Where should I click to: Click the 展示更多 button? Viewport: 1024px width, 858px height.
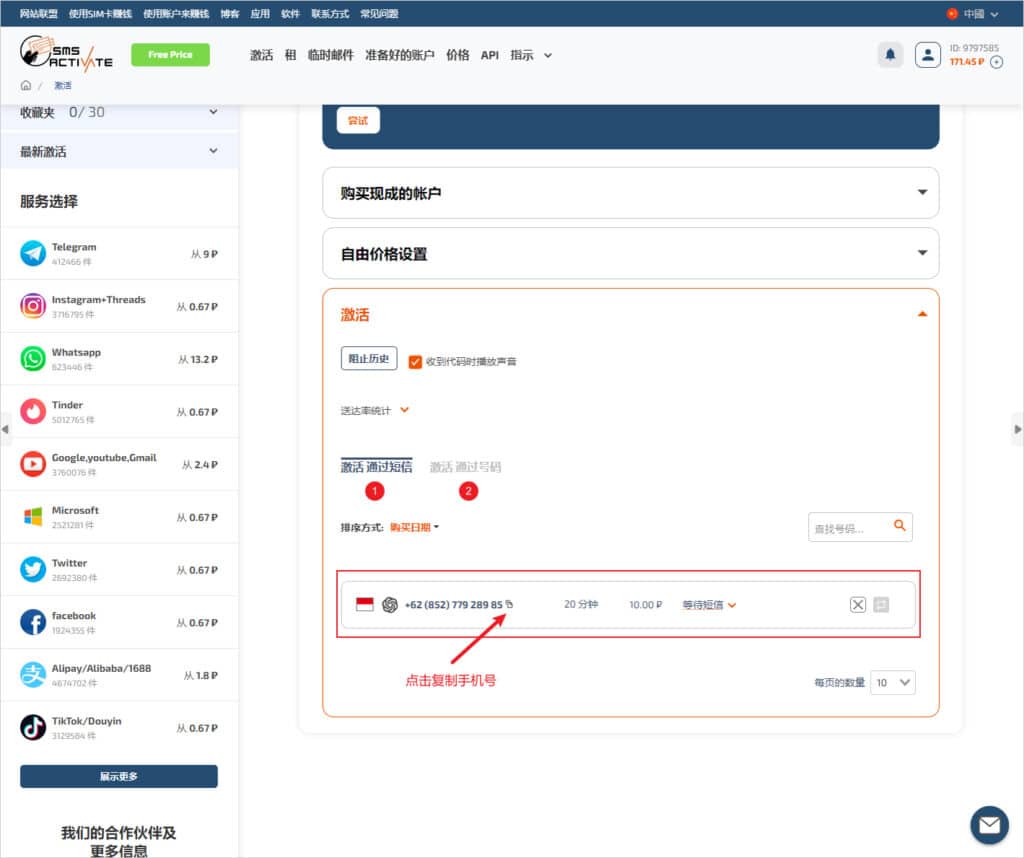coord(119,776)
